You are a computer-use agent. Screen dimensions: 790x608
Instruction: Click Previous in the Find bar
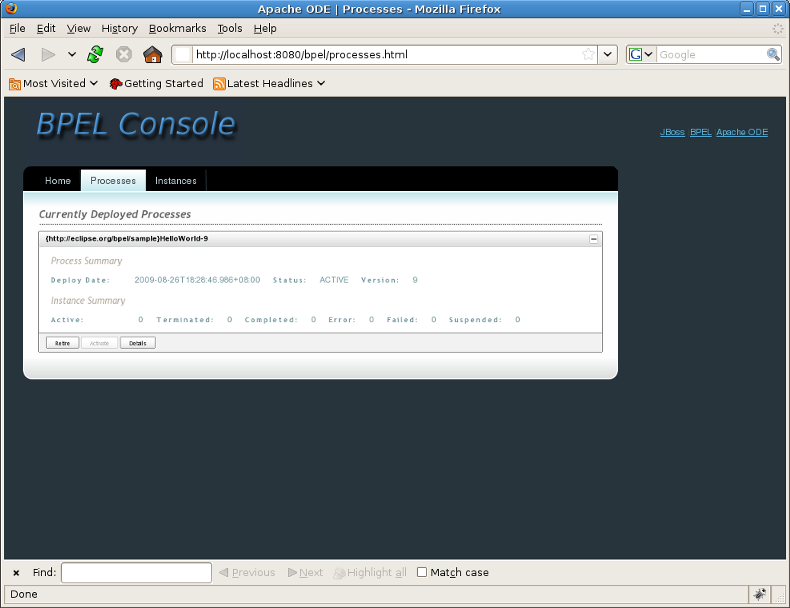(247, 573)
